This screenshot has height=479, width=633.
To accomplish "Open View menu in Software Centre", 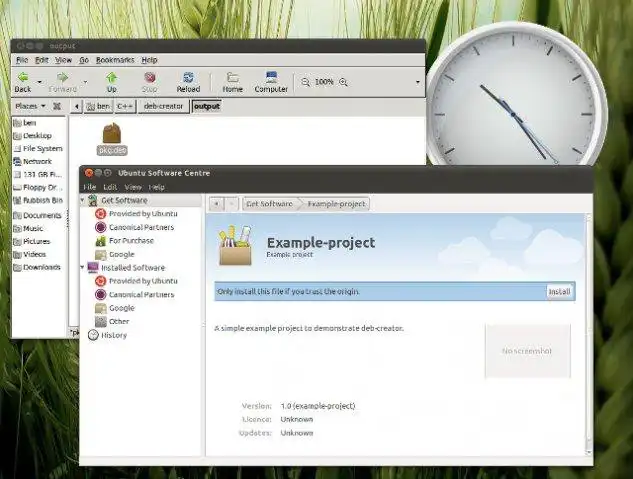I will [x=133, y=187].
